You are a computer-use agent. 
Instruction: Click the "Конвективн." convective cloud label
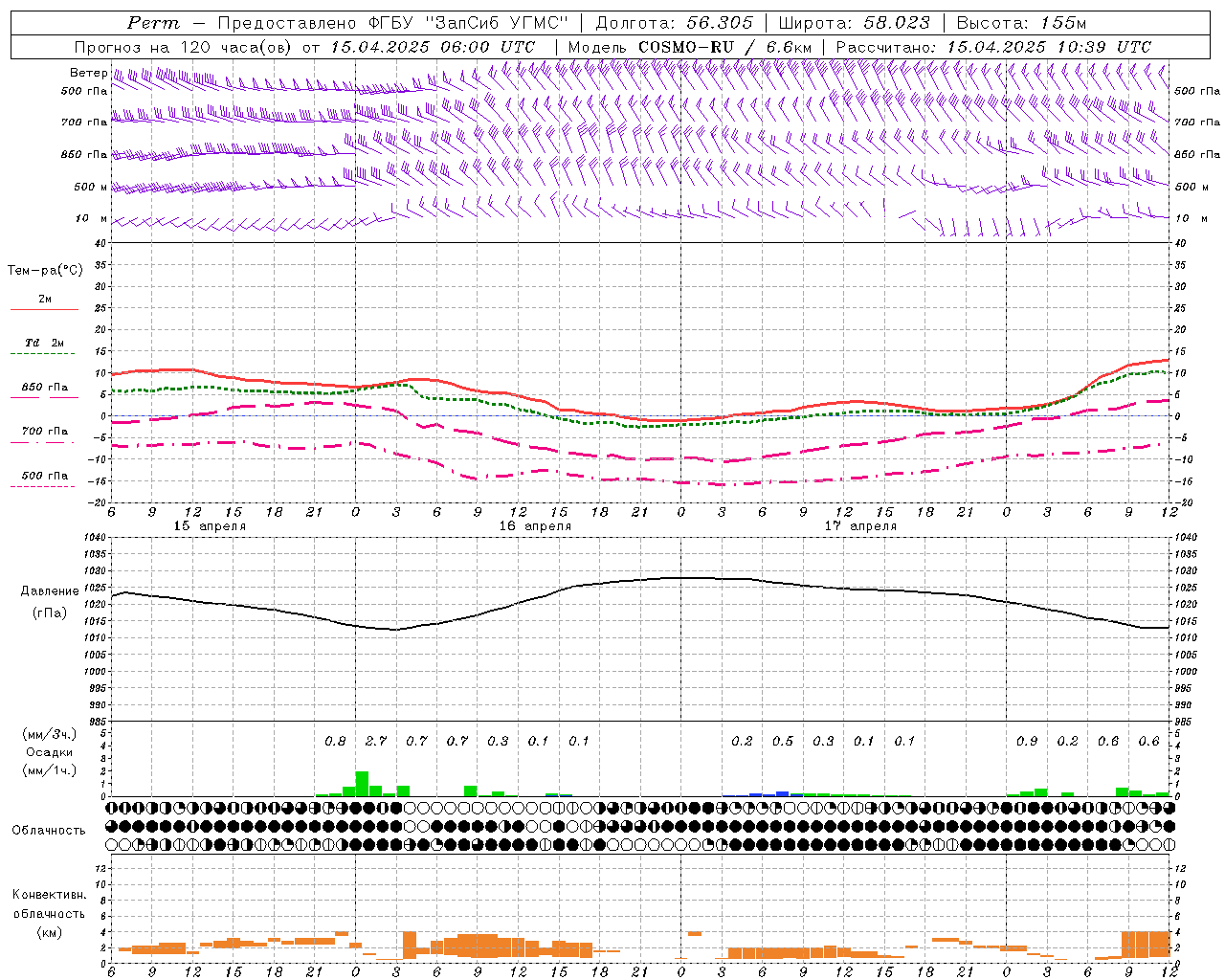49,895
